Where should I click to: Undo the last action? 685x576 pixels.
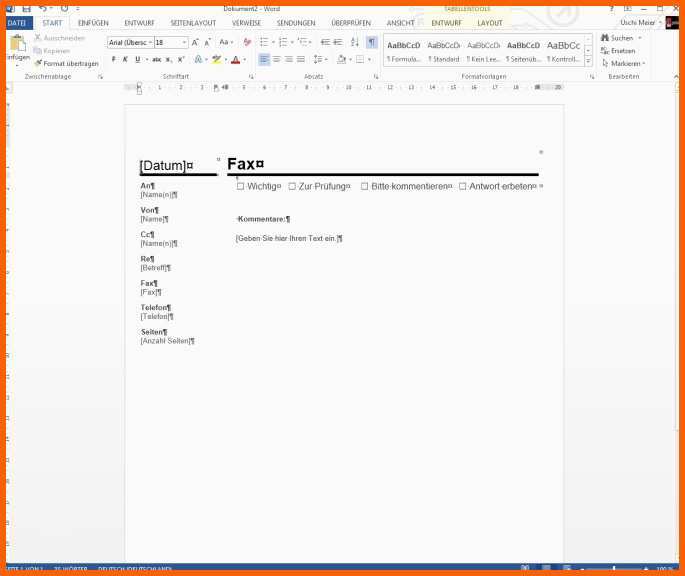click(x=43, y=8)
